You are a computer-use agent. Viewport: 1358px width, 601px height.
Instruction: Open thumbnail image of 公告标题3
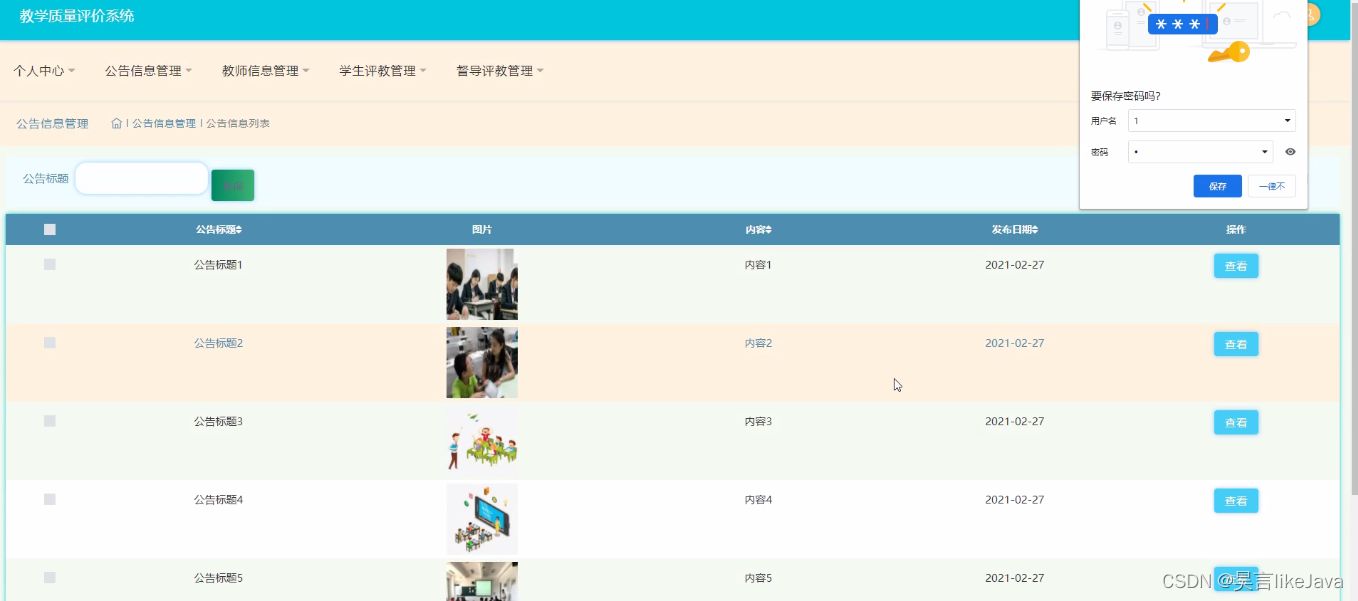(482, 440)
